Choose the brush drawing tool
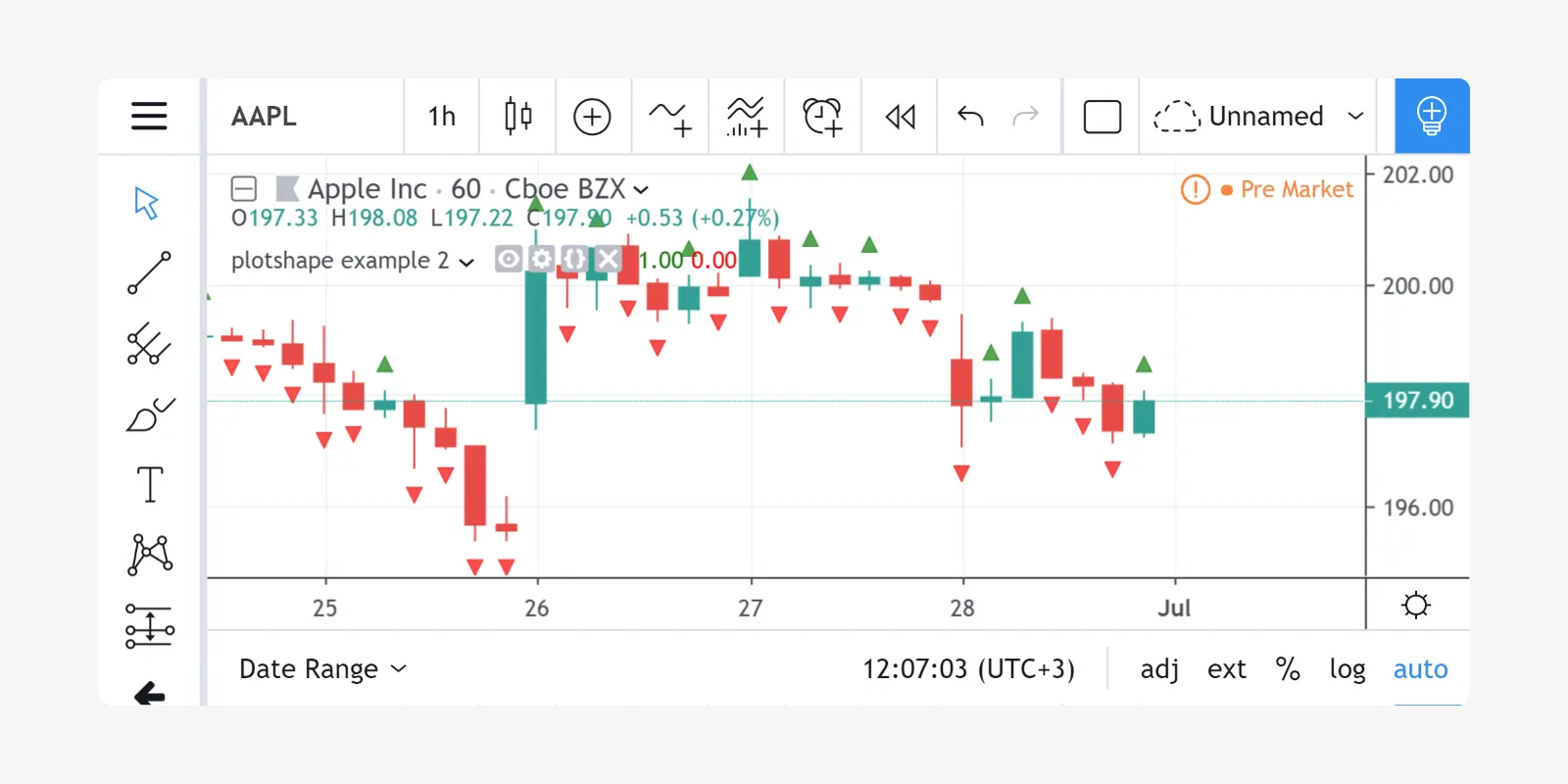Screen dimensions: 1568x784 pyautogui.click(x=149, y=415)
